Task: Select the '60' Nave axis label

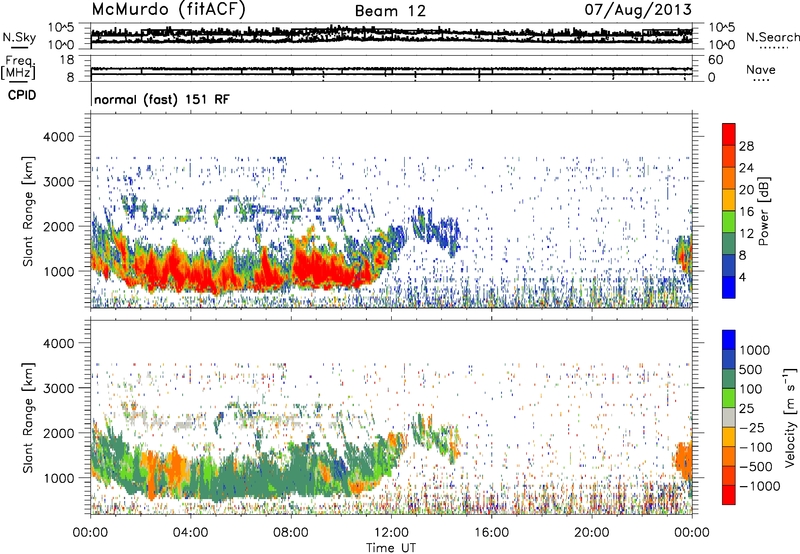Action: (x=715, y=60)
